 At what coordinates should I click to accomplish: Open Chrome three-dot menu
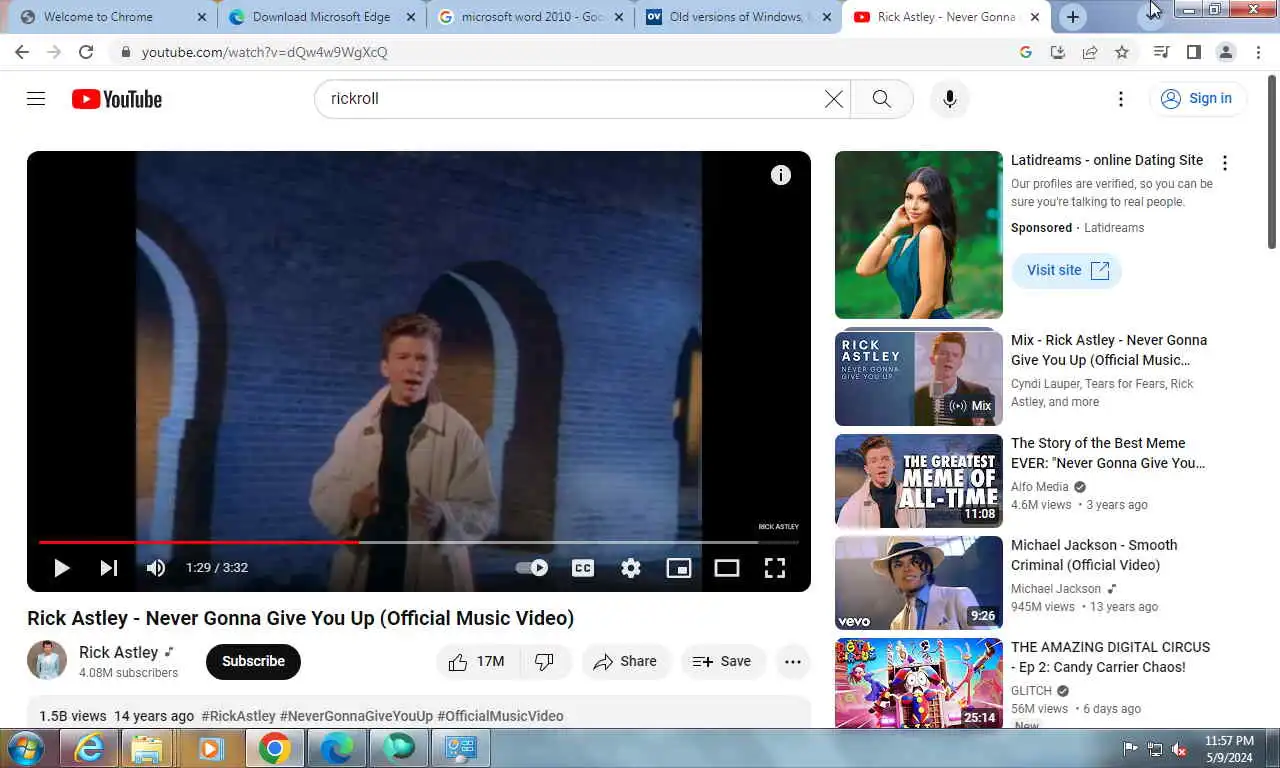(1259, 52)
